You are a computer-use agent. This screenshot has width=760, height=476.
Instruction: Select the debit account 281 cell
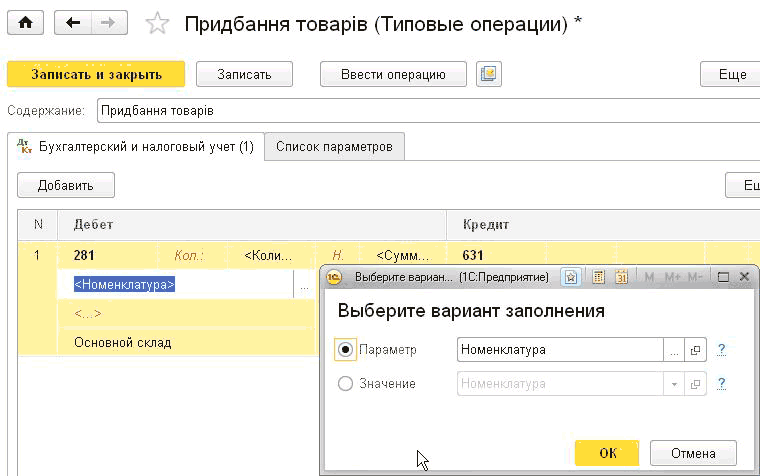coord(108,255)
